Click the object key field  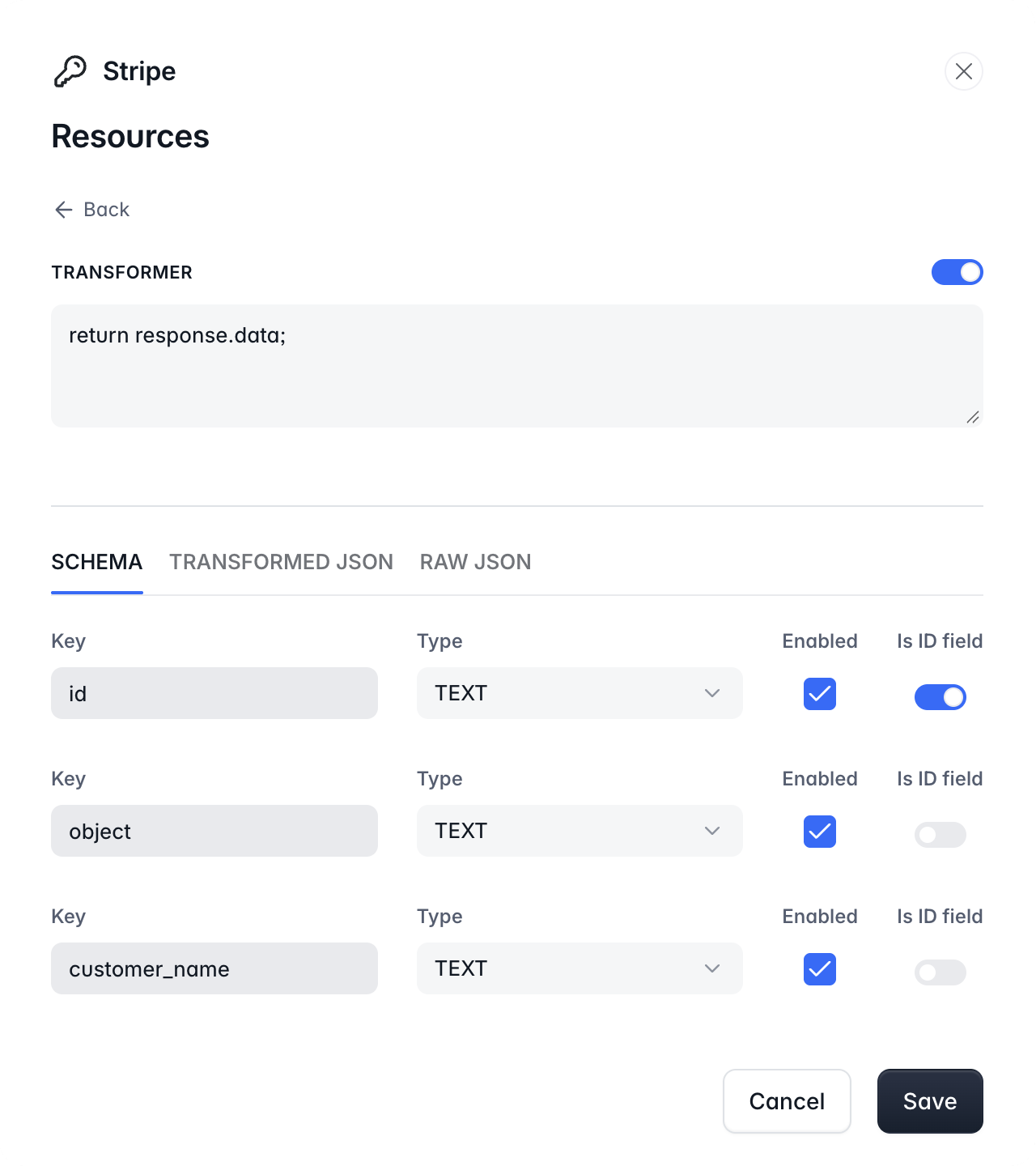tap(214, 831)
